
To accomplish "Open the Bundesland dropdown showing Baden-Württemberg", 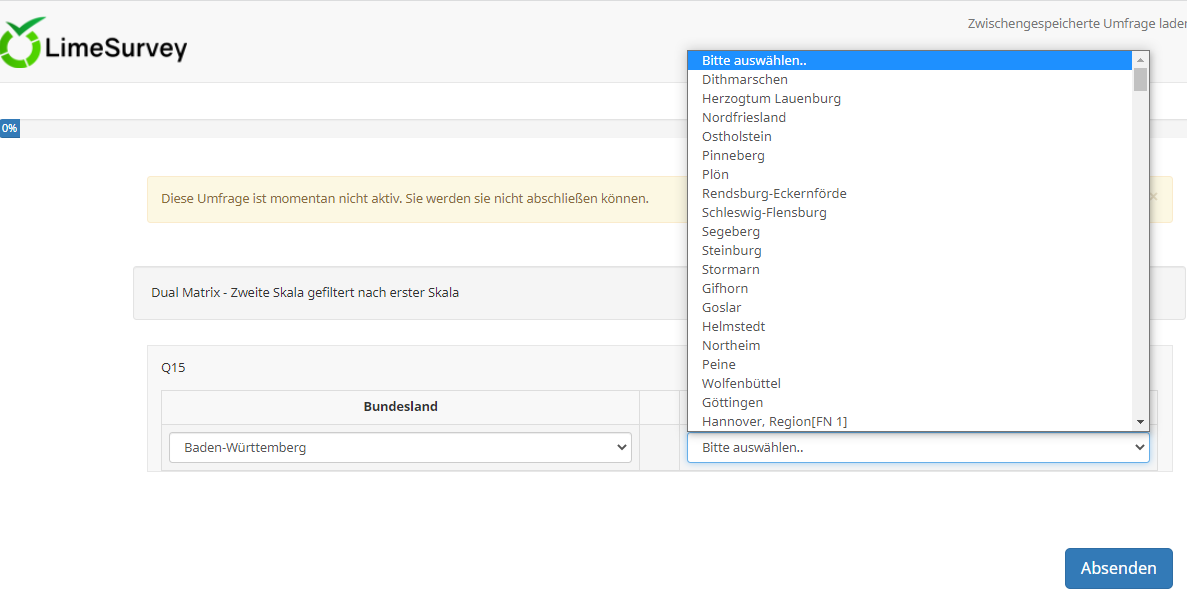I will (x=400, y=448).
